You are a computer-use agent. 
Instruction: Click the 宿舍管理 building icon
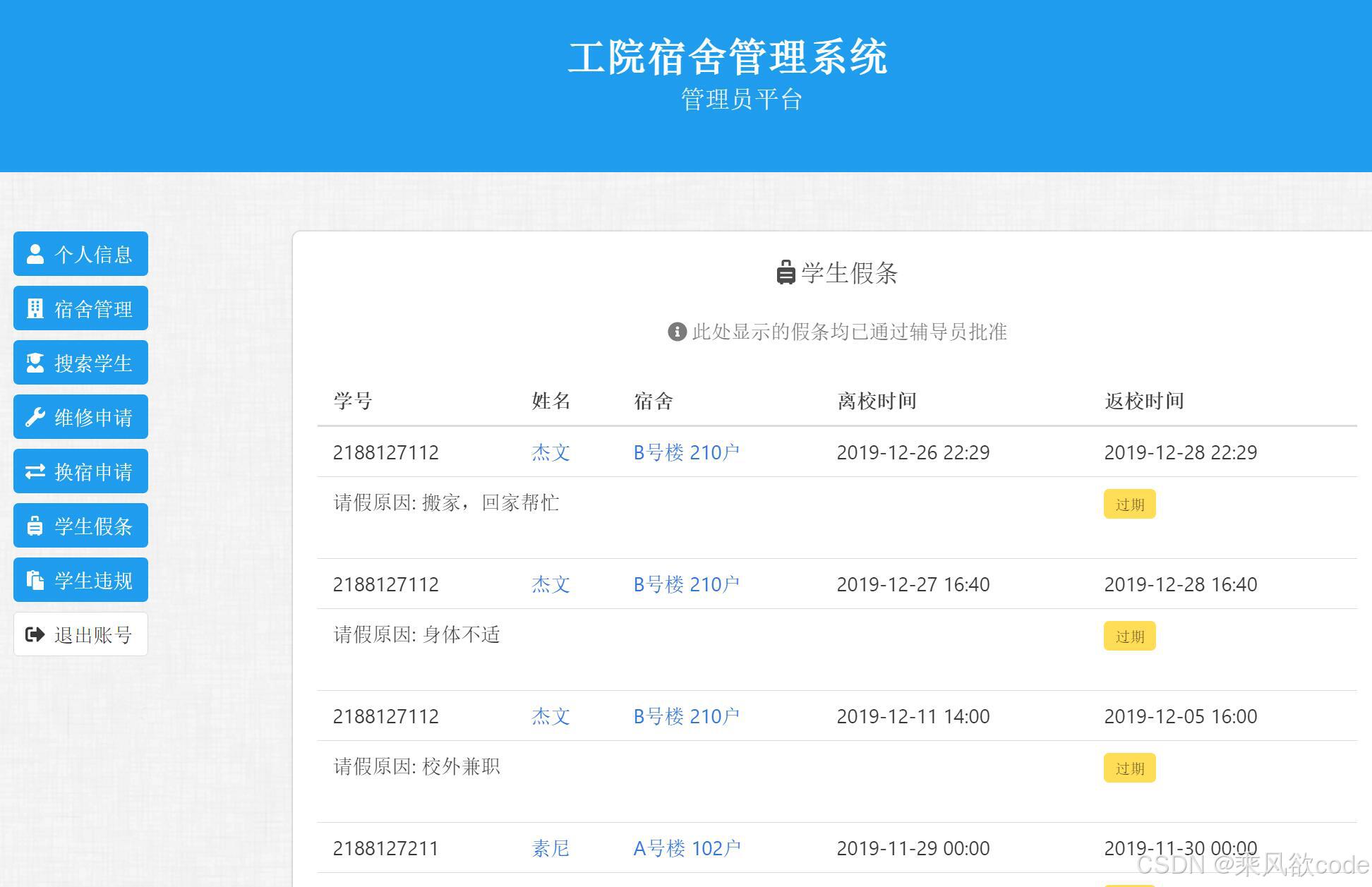coord(35,308)
